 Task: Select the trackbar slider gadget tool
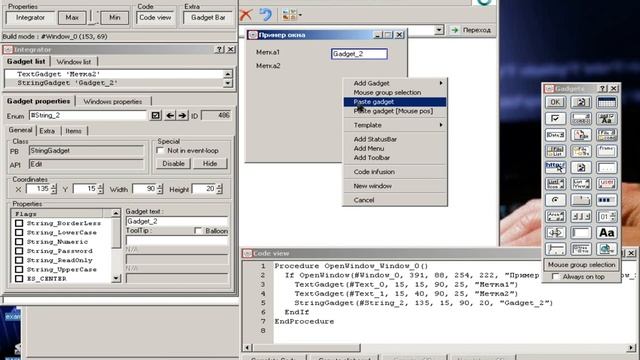[x=555, y=249]
